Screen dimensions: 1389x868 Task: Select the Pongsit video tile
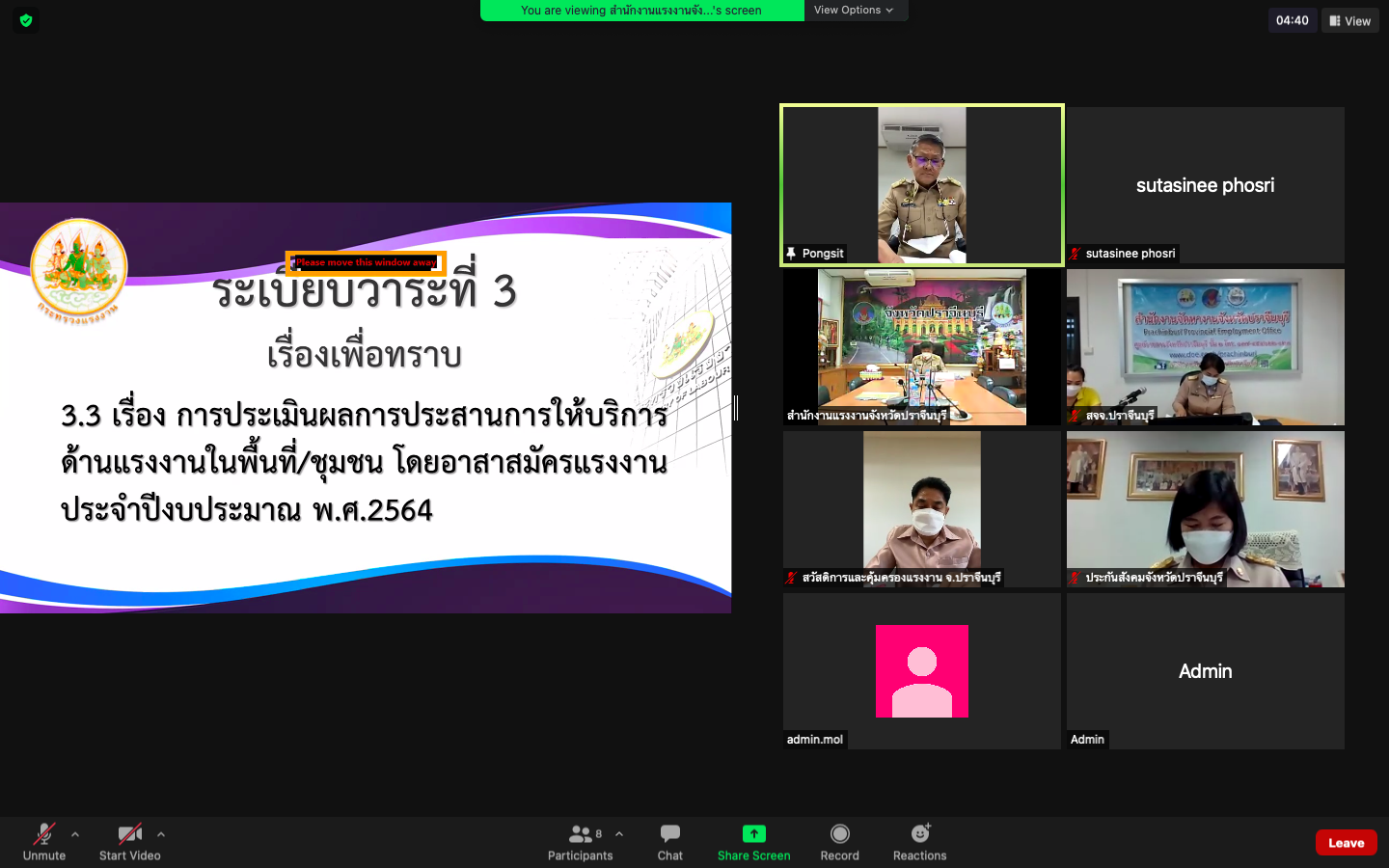point(921,183)
